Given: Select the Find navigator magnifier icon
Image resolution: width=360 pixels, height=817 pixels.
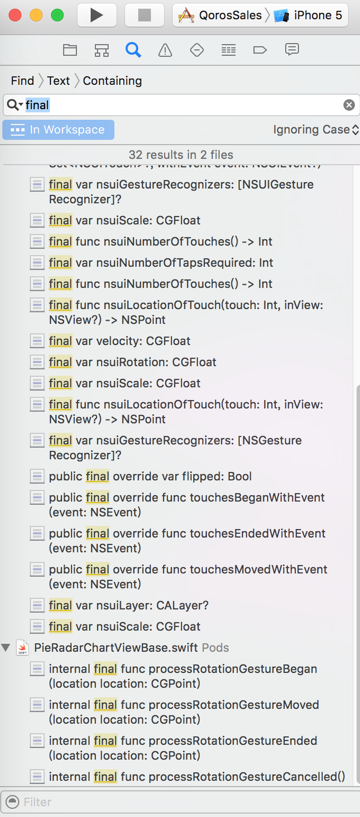Looking at the screenshot, I should tap(133, 50).
